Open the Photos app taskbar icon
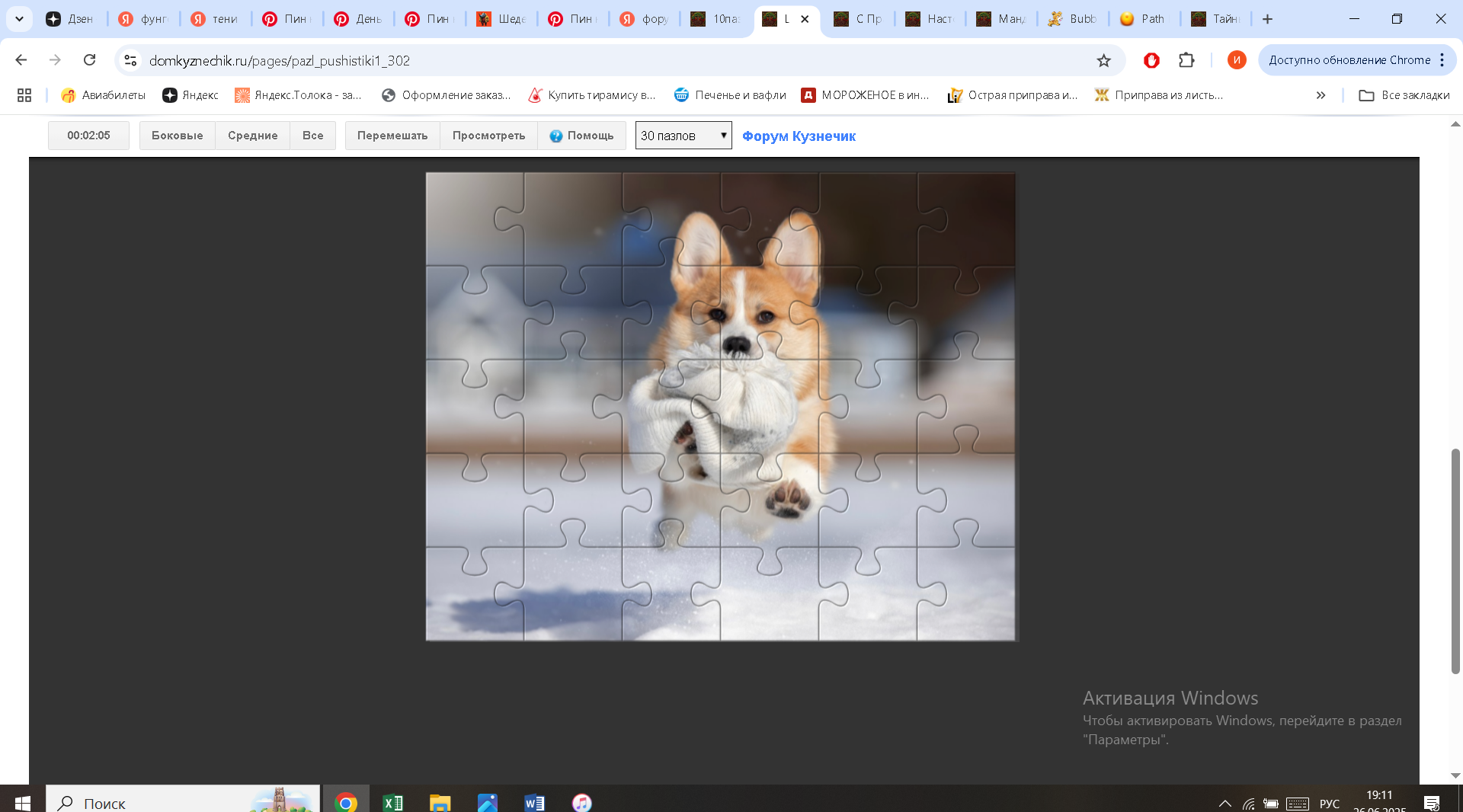This screenshot has height=812, width=1463. (x=488, y=803)
